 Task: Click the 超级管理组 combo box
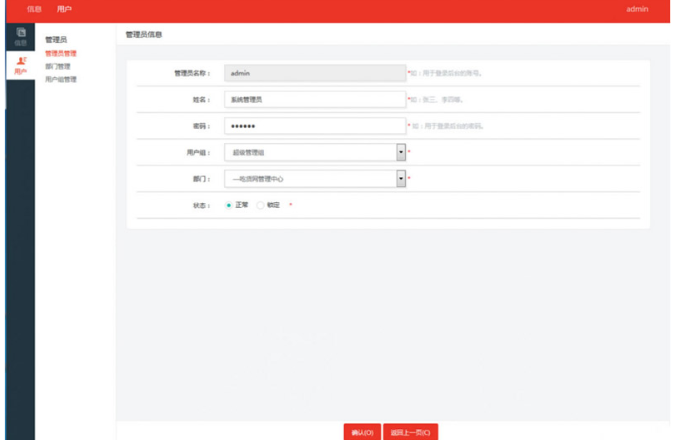[309, 152]
